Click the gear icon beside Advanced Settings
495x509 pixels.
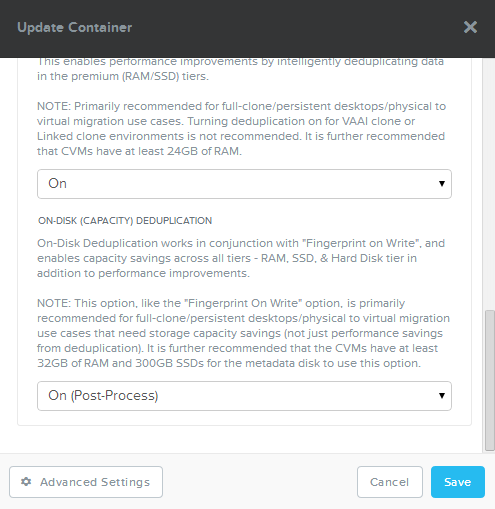point(26,481)
